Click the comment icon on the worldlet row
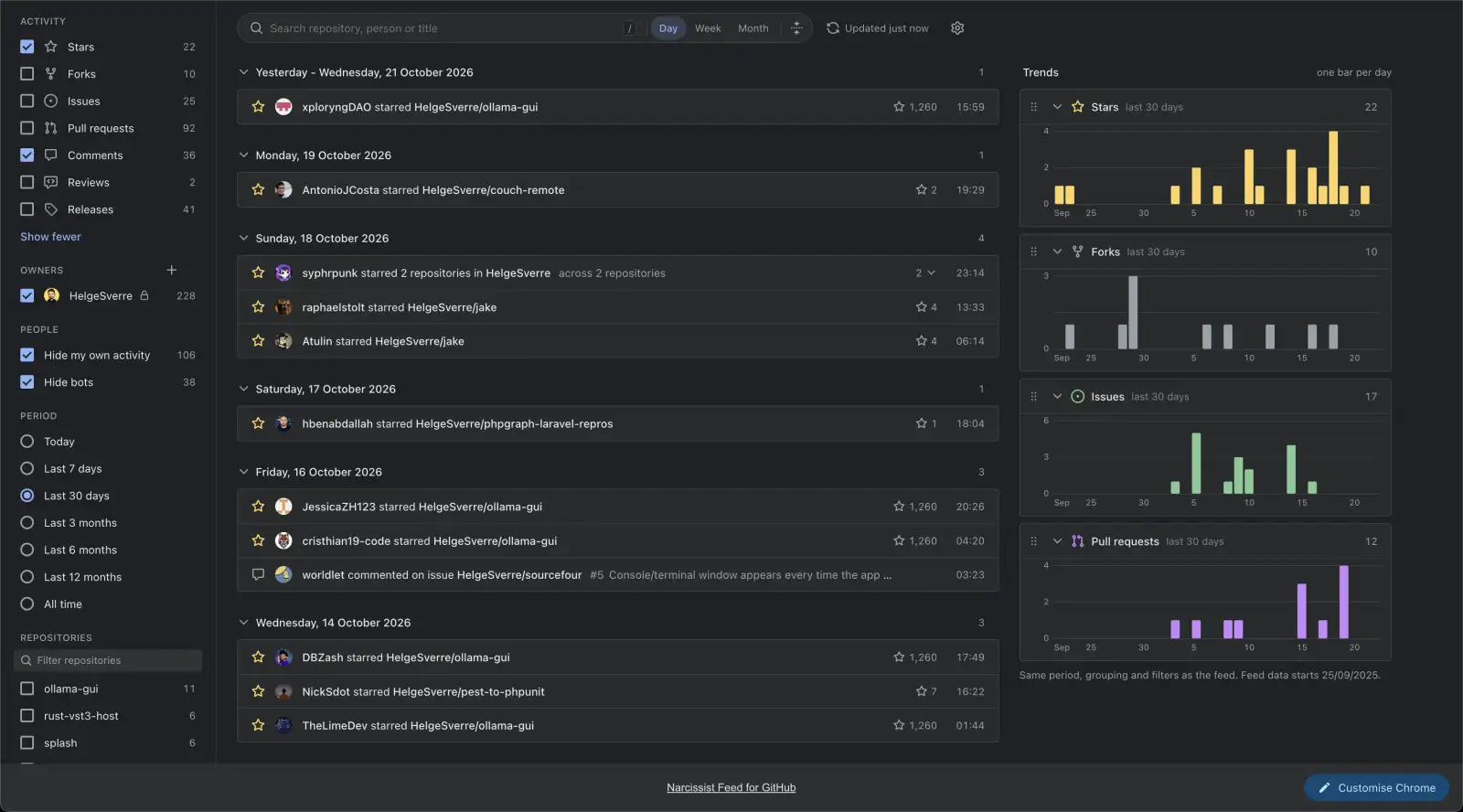This screenshot has width=1463, height=812. tap(258, 575)
